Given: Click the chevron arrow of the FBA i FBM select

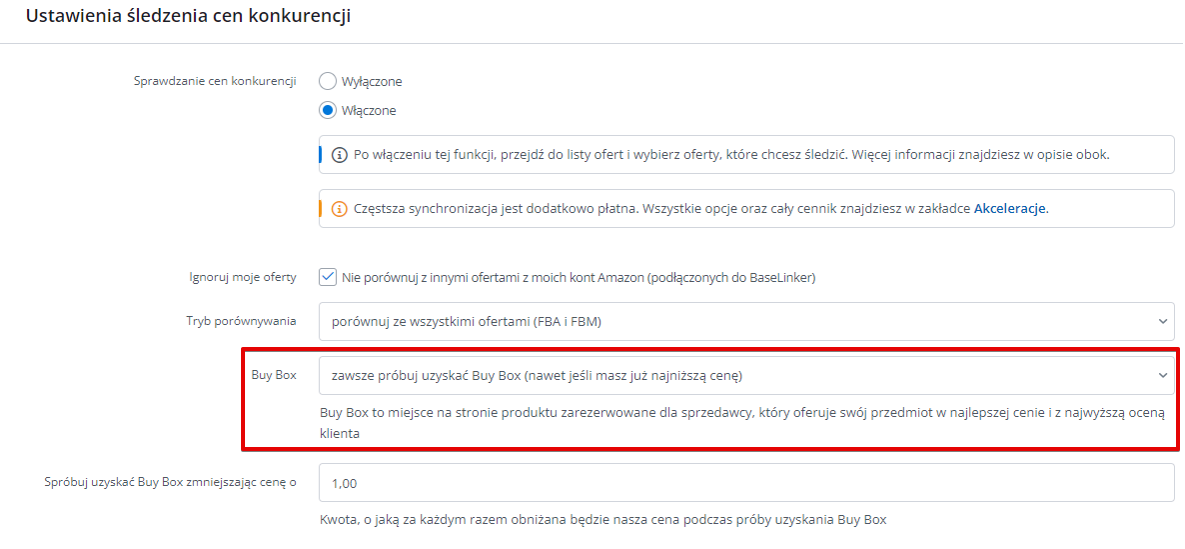Looking at the screenshot, I should pos(1162,321).
